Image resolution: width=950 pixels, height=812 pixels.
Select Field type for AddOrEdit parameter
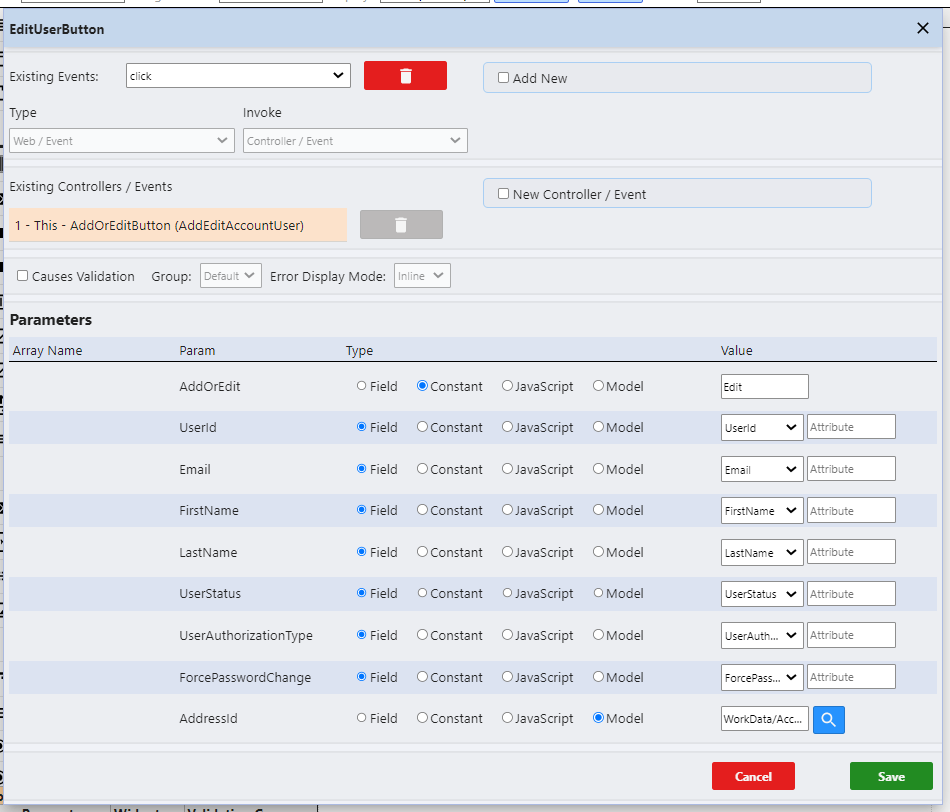pos(362,386)
